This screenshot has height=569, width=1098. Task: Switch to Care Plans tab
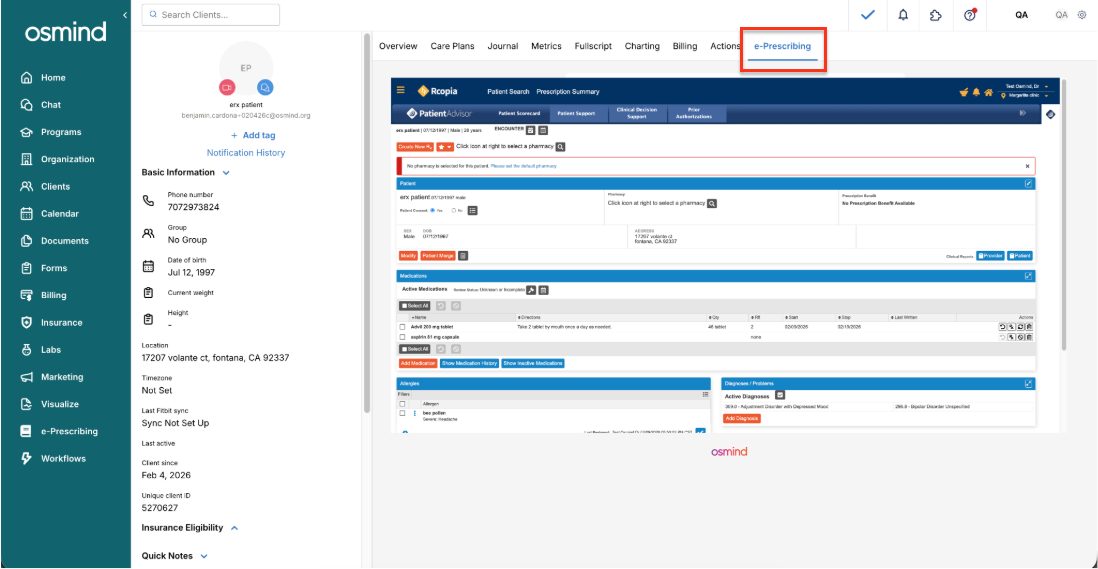pyautogui.click(x=452, y=46)
